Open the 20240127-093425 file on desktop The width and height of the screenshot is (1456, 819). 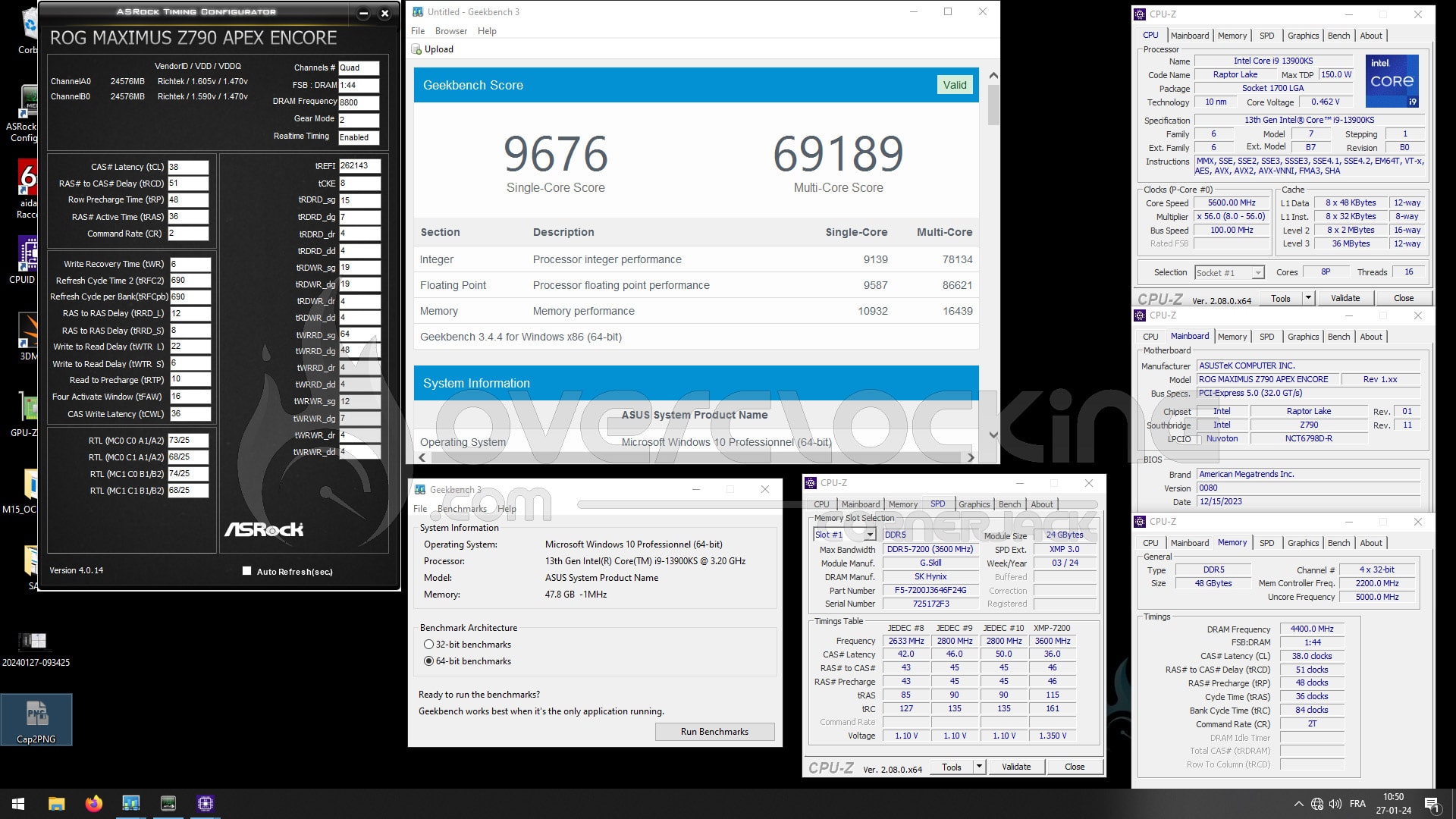coord(36,649)
